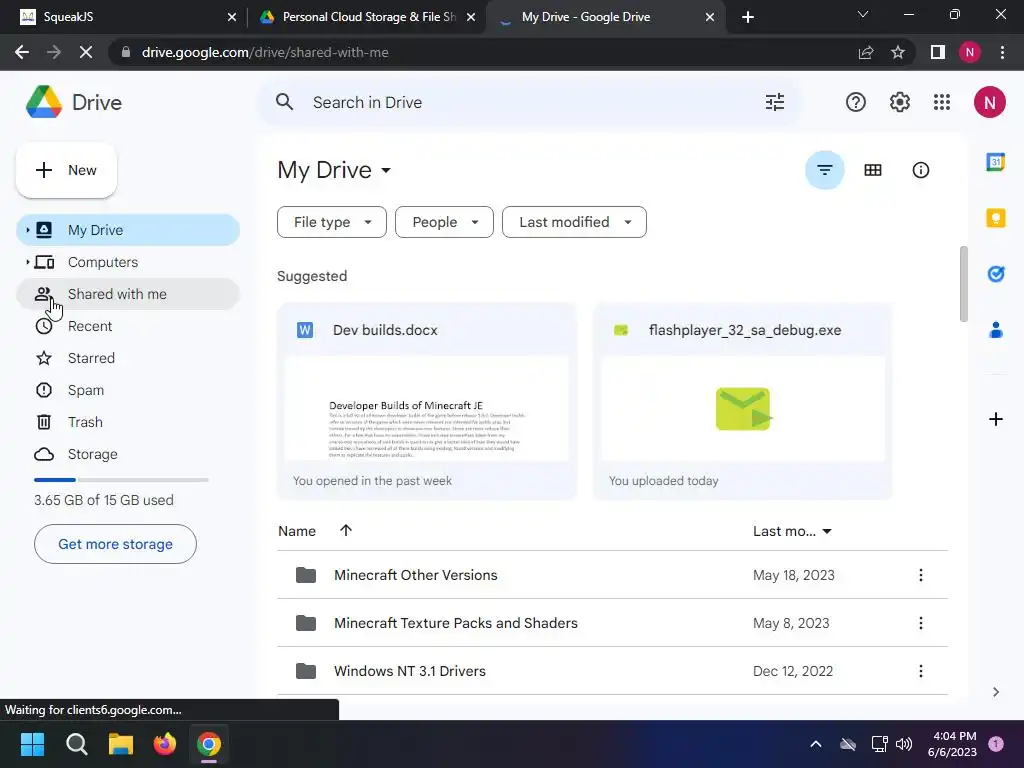1024x768 pixels.
Task: Reverse sort direction with the up arrow
Action: pyautogui.click(x=346, y=530)
